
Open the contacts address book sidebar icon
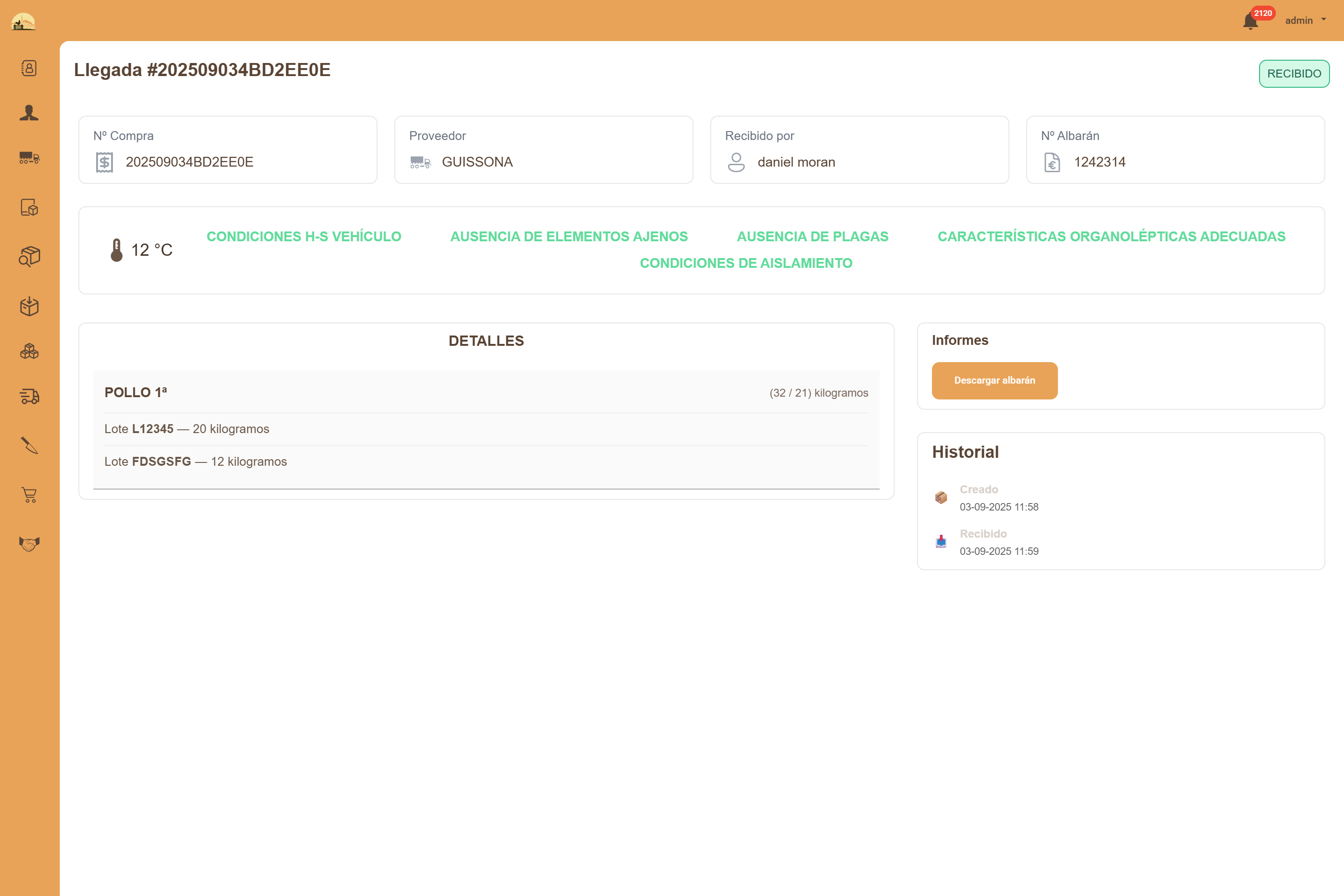pyautogui.click(x=29, y=68)
